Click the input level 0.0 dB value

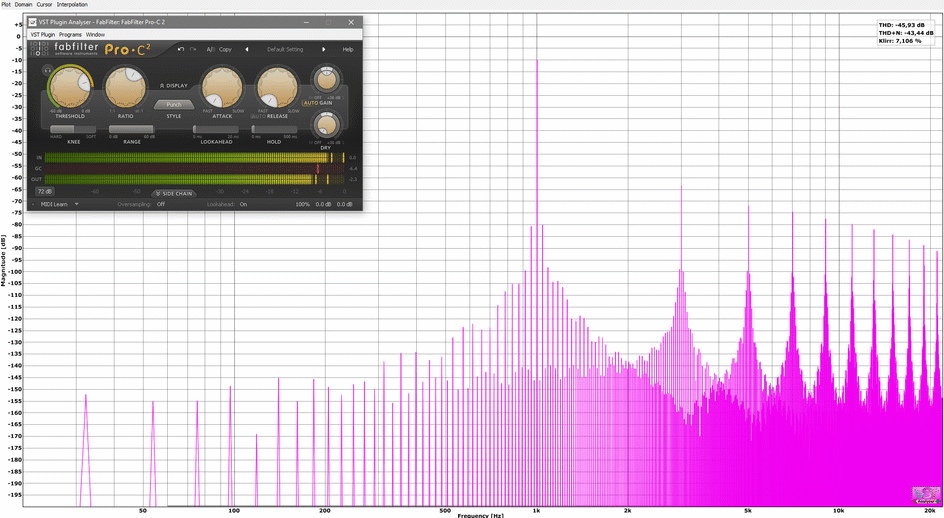(323, 204)
